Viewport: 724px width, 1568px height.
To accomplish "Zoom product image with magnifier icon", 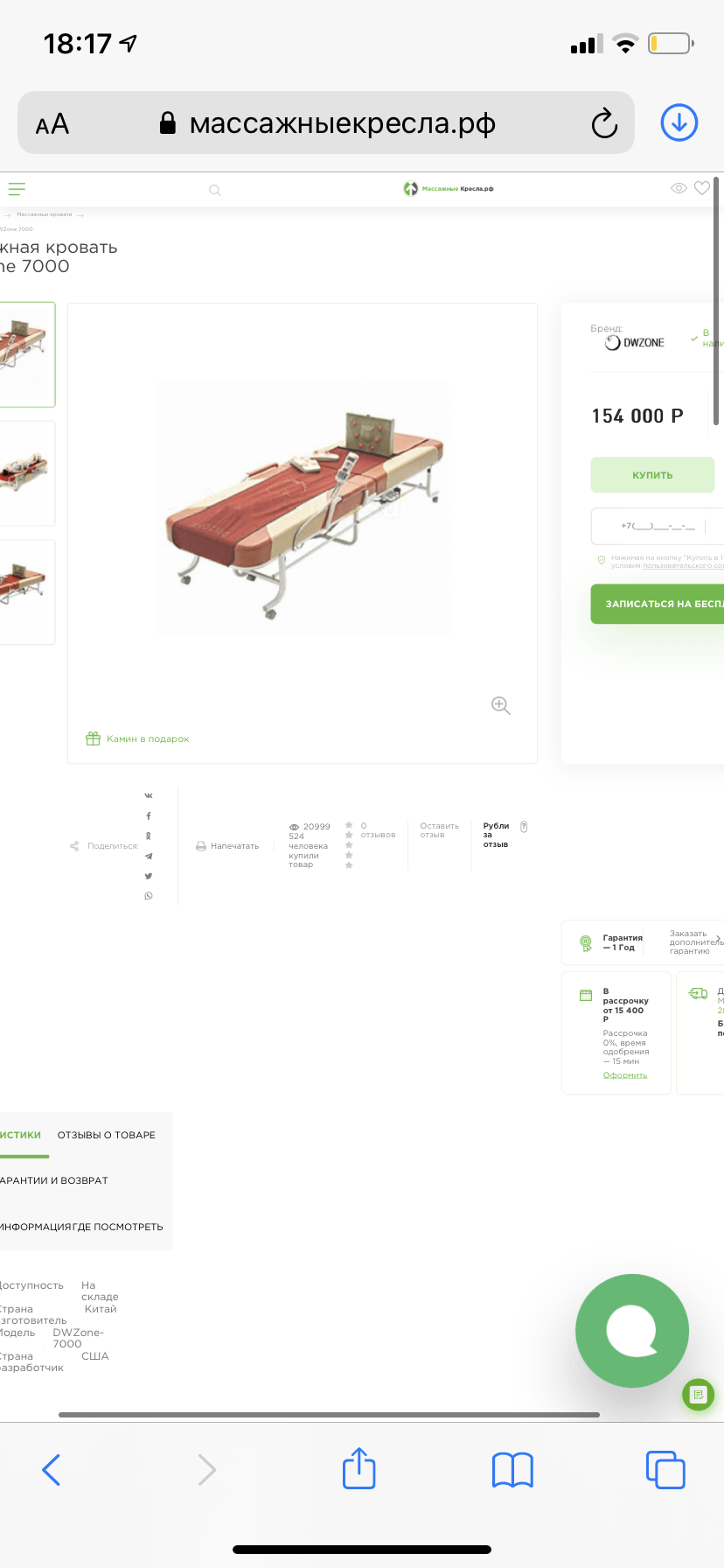I will 501,706.
